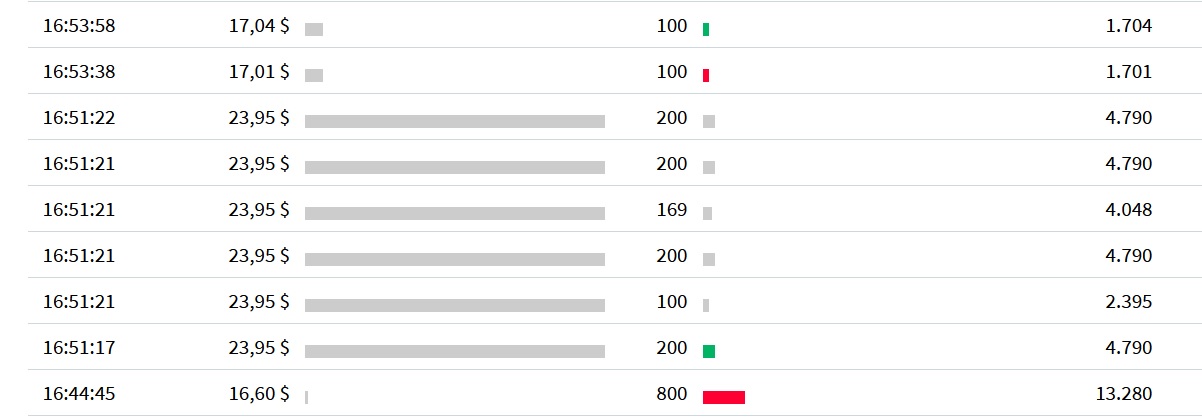1202x418 pixels.
Task: Select the timestamp 16:44:45
Action: (x=79, y=394)
